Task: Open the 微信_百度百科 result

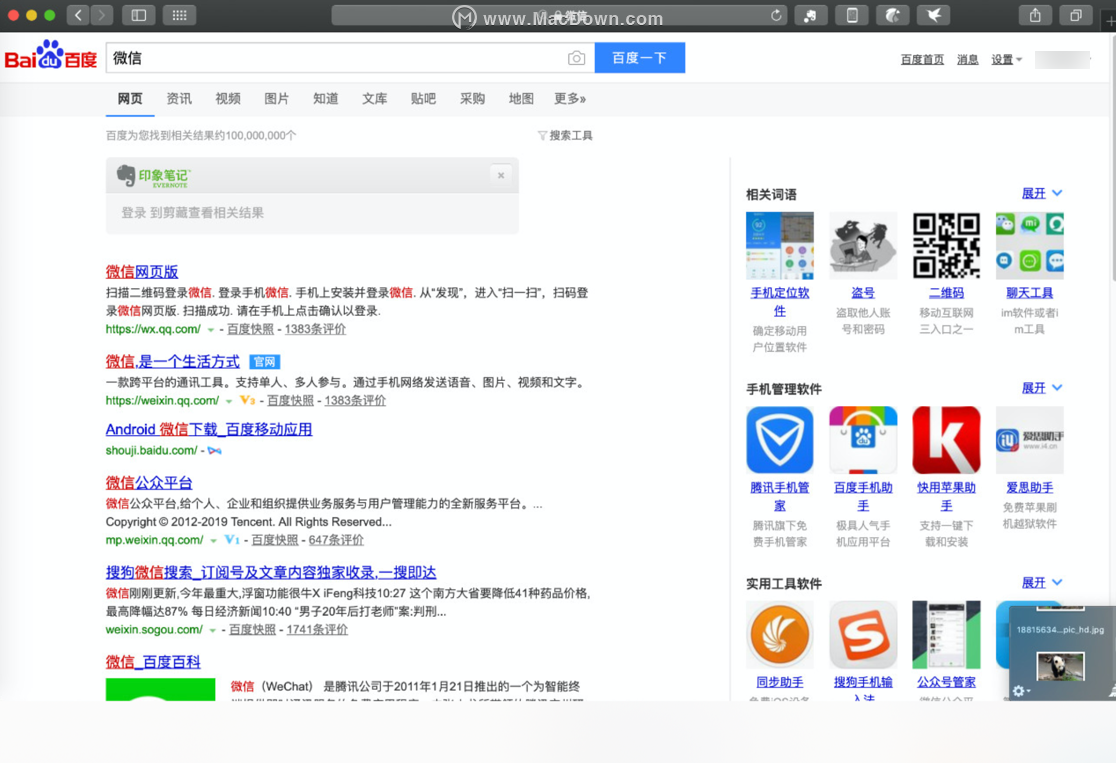Action: (153, 662)
